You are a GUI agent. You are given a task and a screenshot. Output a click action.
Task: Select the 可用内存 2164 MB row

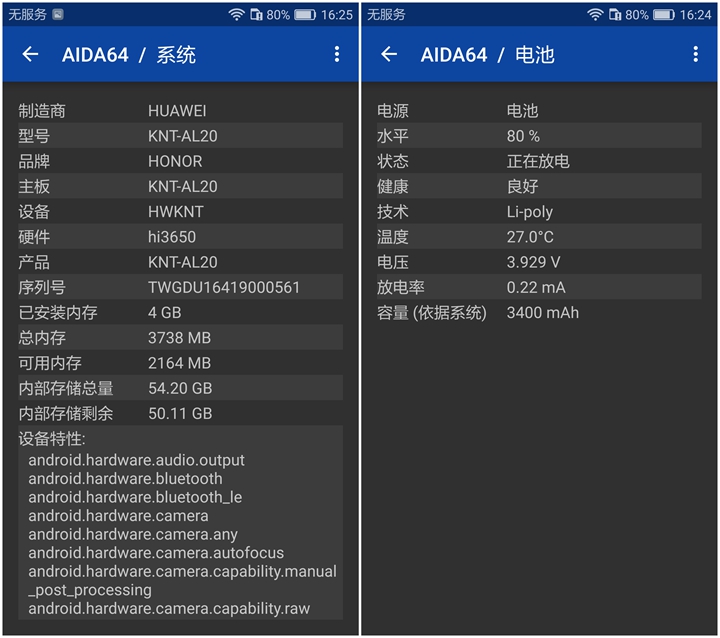click(180, 363)
